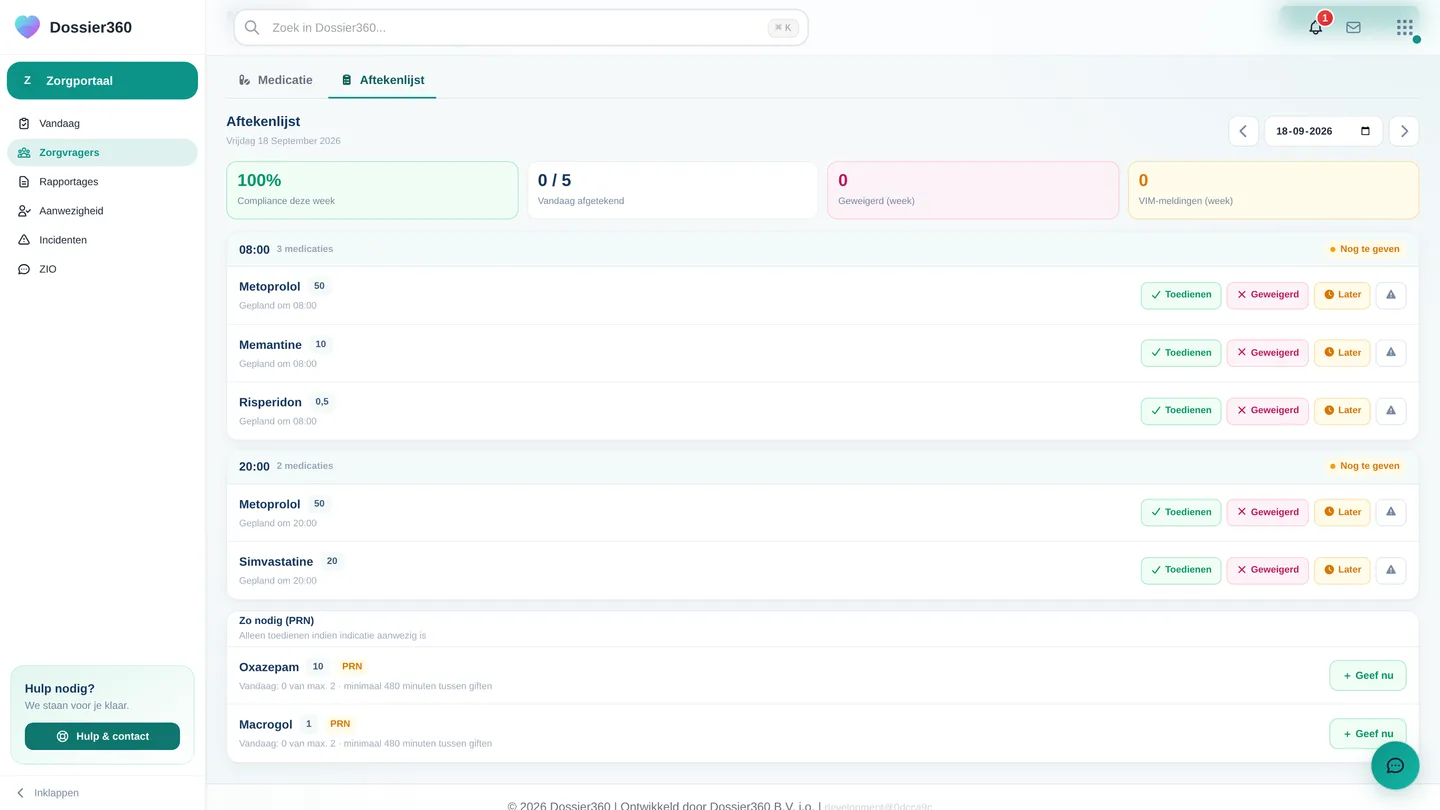Open the chat bubble widget
The image size is (1440, 810).
1395,766
